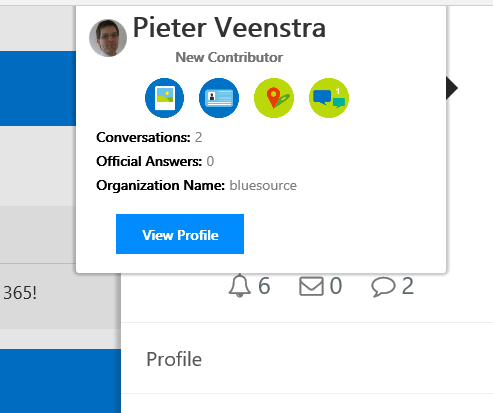Click the New Contributor rank label
The height and width of the screenshot is (413, 493).
pyautogui.click(x=229, y=57)
